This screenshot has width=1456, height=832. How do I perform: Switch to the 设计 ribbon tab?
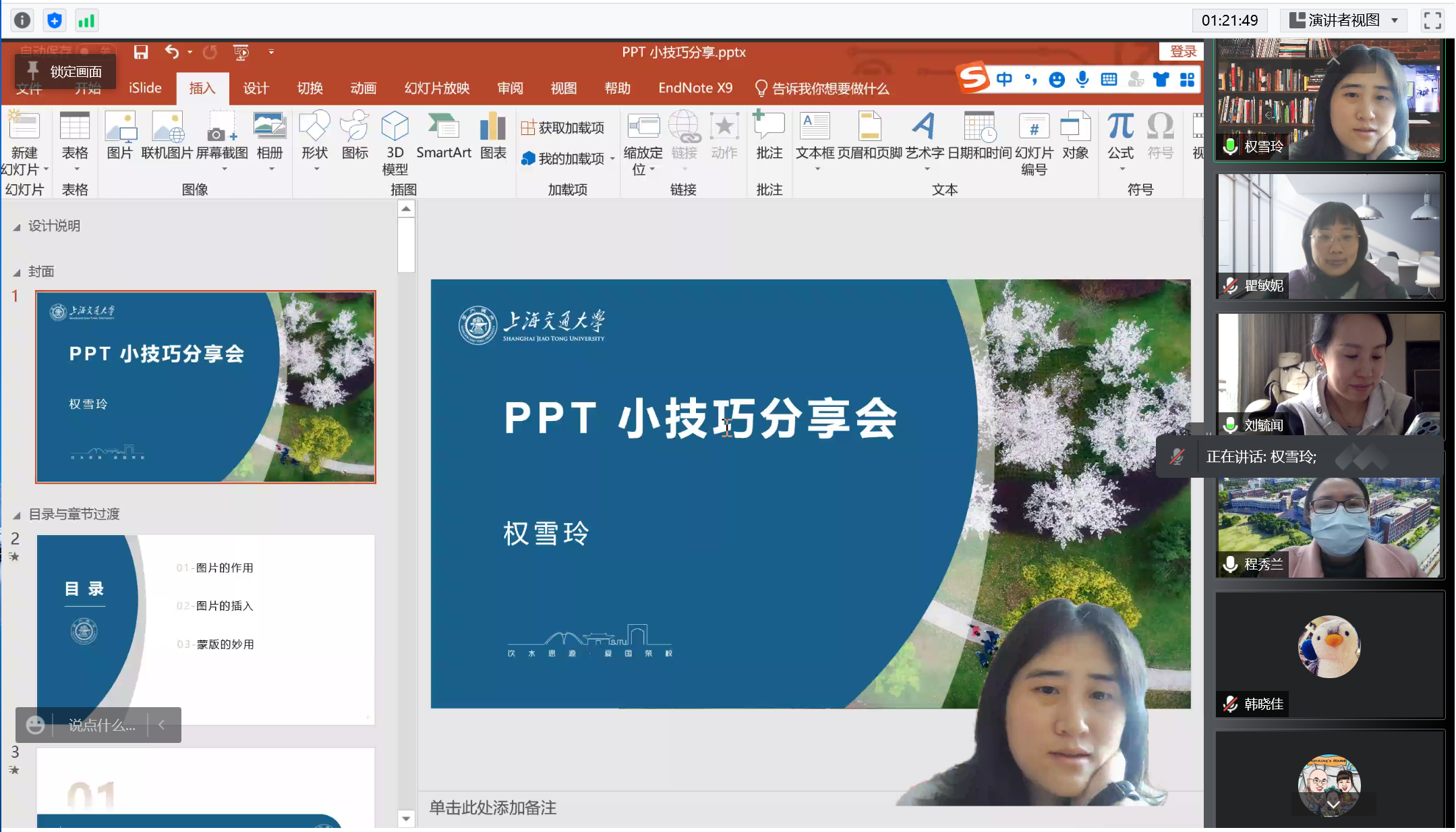tap(256, 88)
